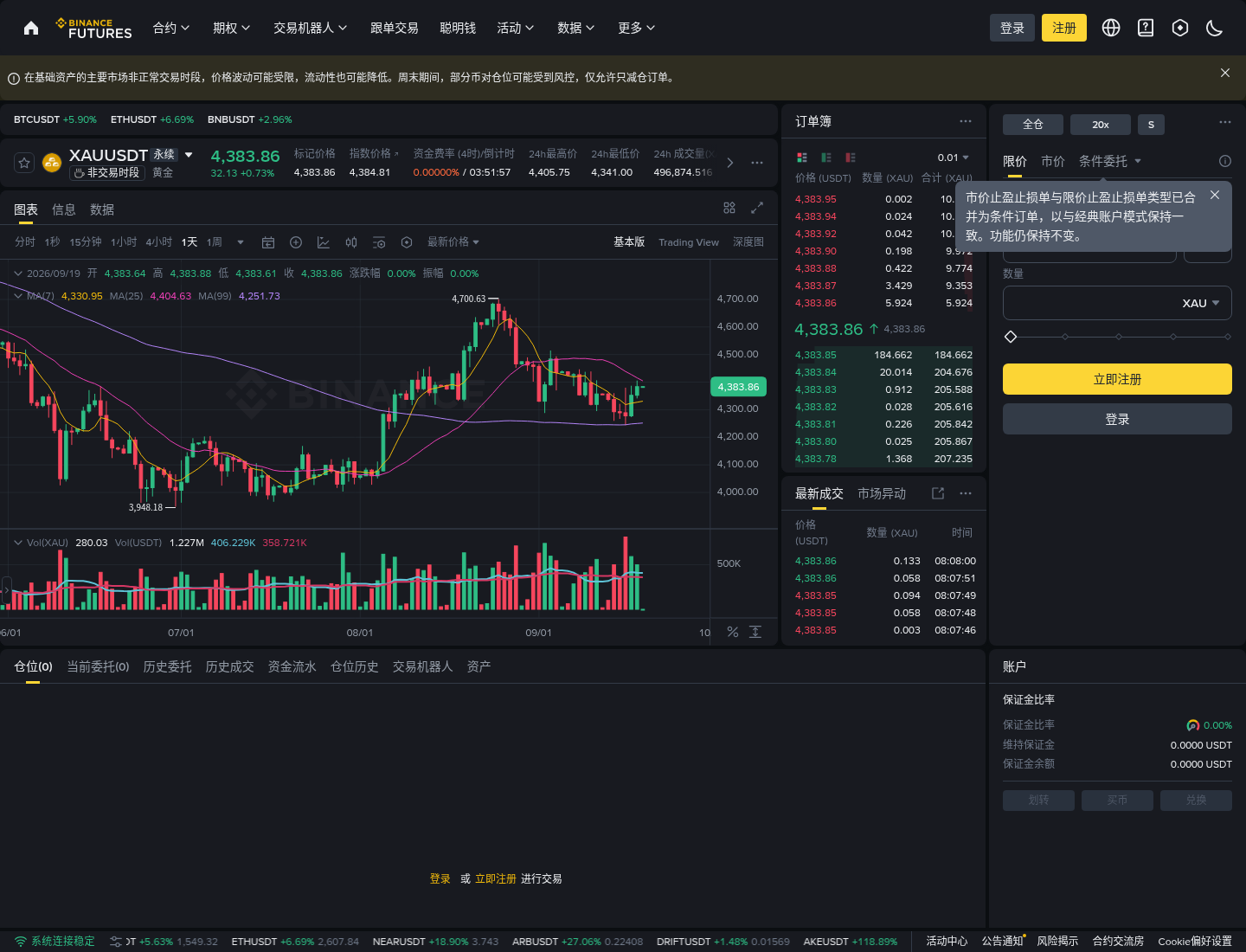Select the 市价 order tab
Image resolution: width=1246 pixels, height=952 pixels.
[1053, 161]
